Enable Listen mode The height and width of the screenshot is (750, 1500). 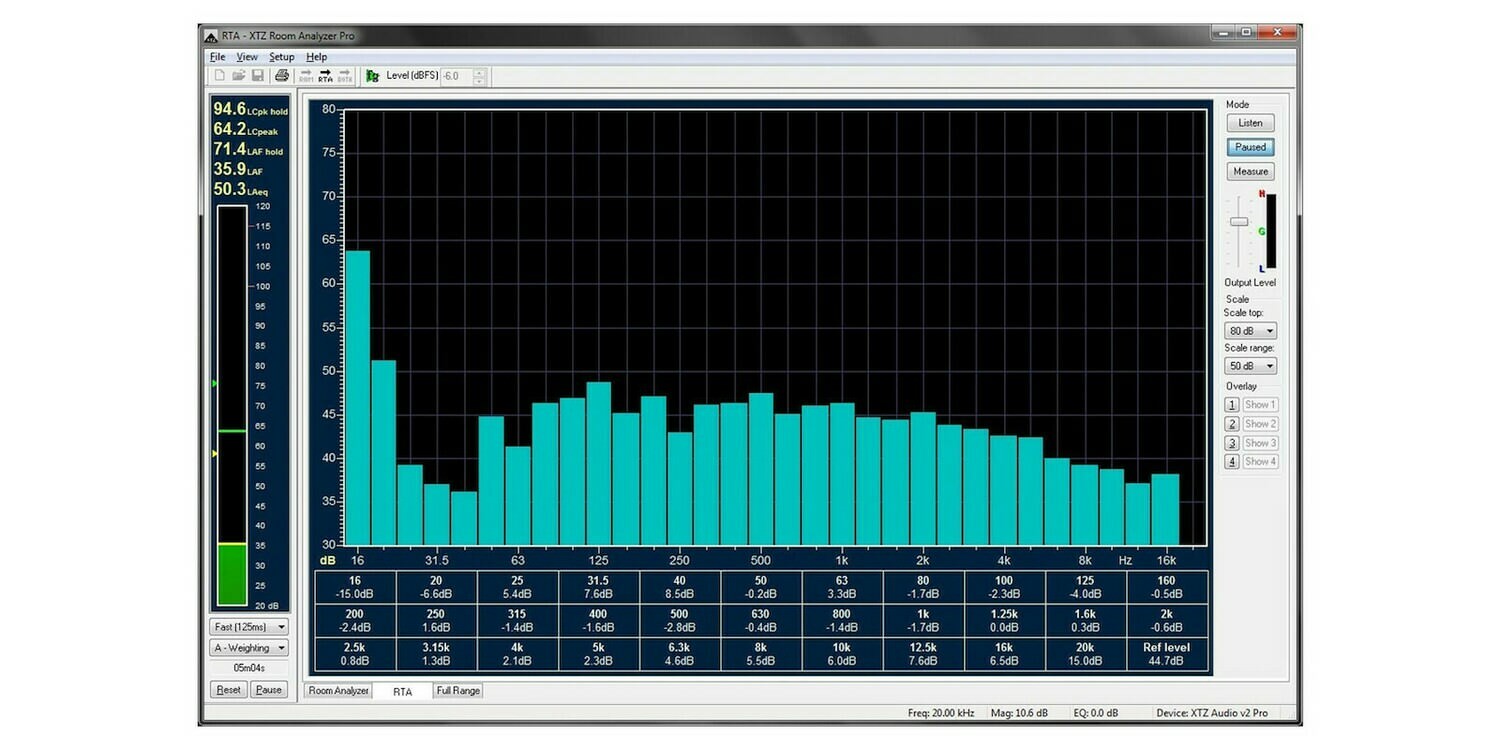click(x=1249, y=122)
